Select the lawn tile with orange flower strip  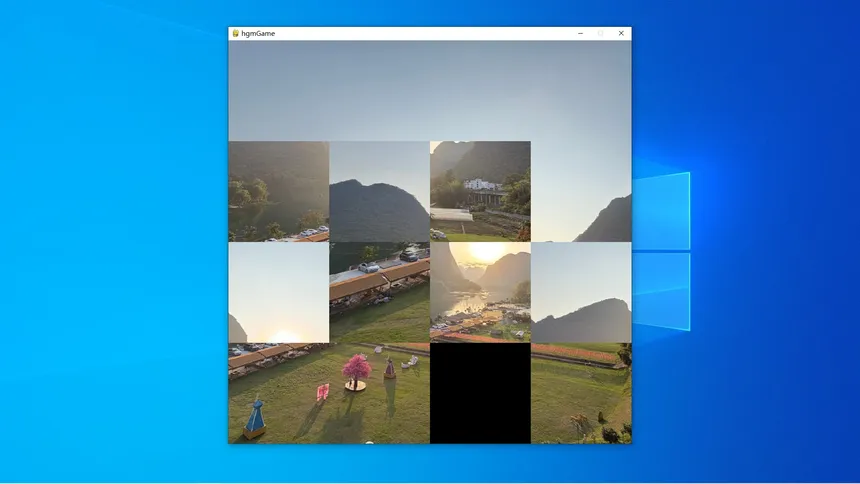[581, 393]
